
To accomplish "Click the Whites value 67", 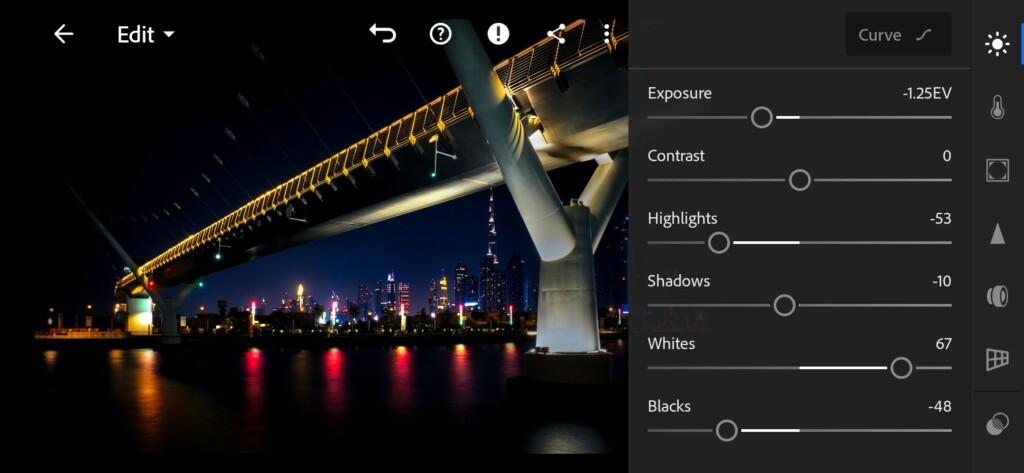I will point(944,344).
